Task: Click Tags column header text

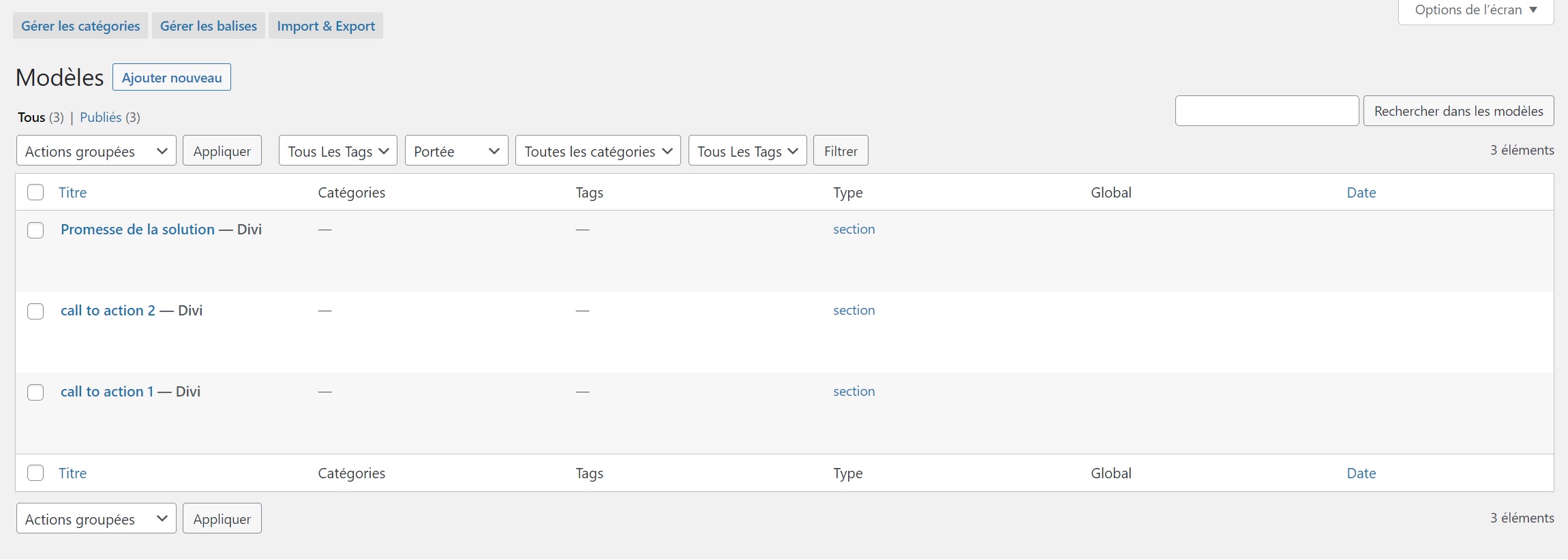Action: click(589, 193)
